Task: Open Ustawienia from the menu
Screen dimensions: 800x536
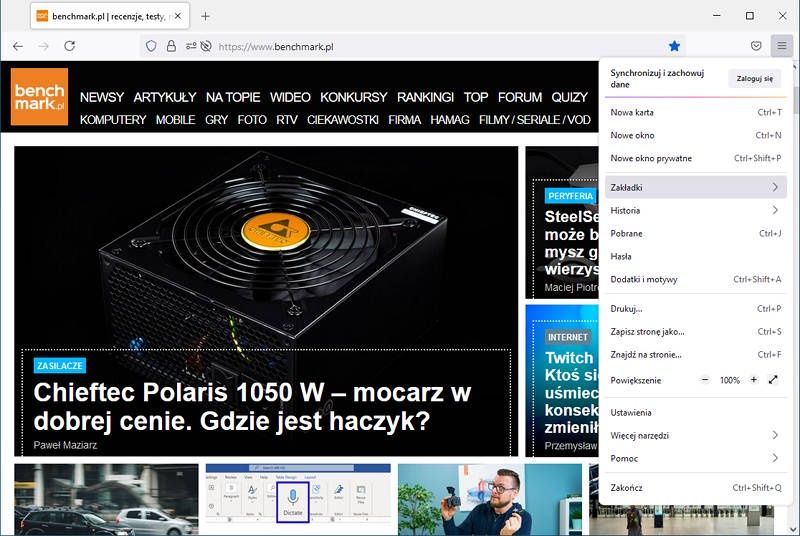Action: coord(695,413)
